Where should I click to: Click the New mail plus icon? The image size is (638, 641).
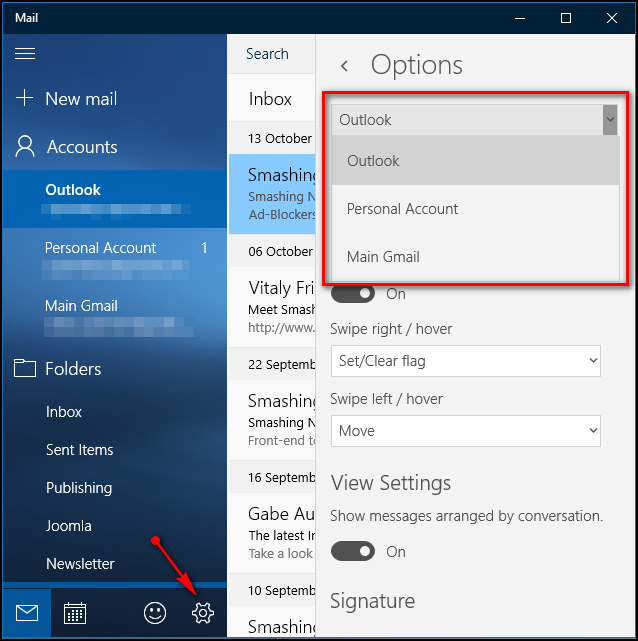25,99
